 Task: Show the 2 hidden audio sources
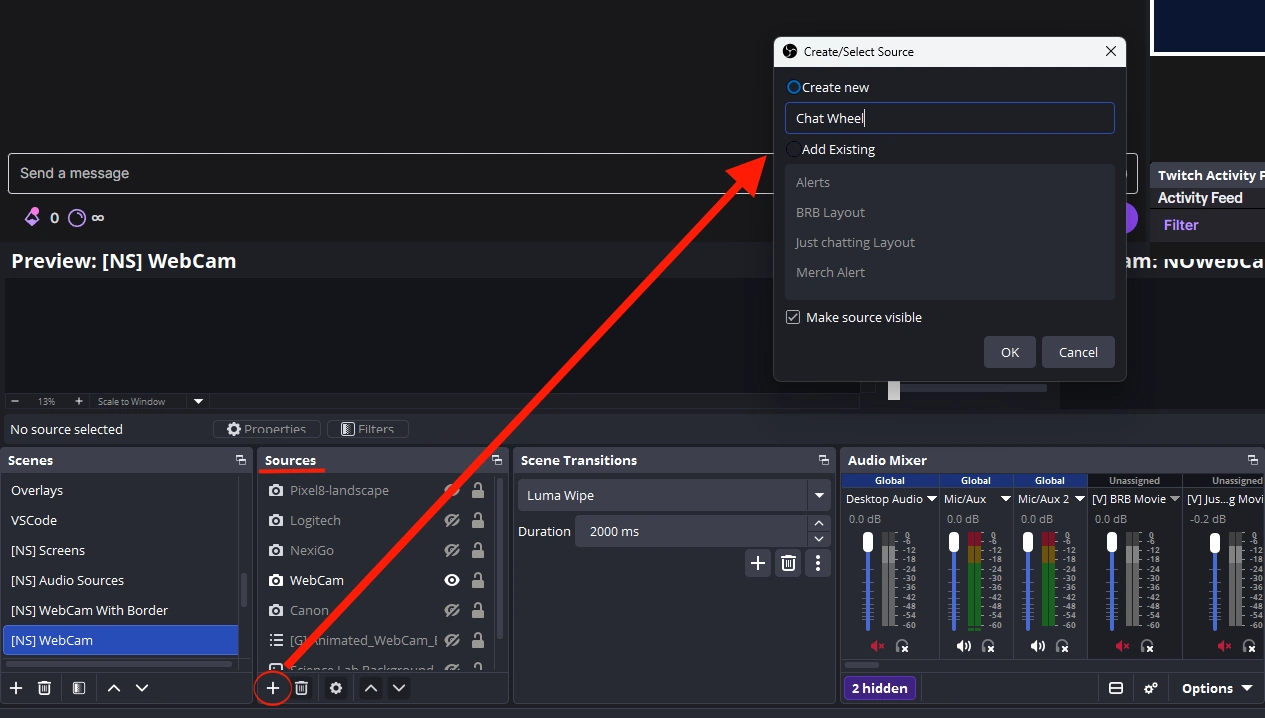point(879,688)
